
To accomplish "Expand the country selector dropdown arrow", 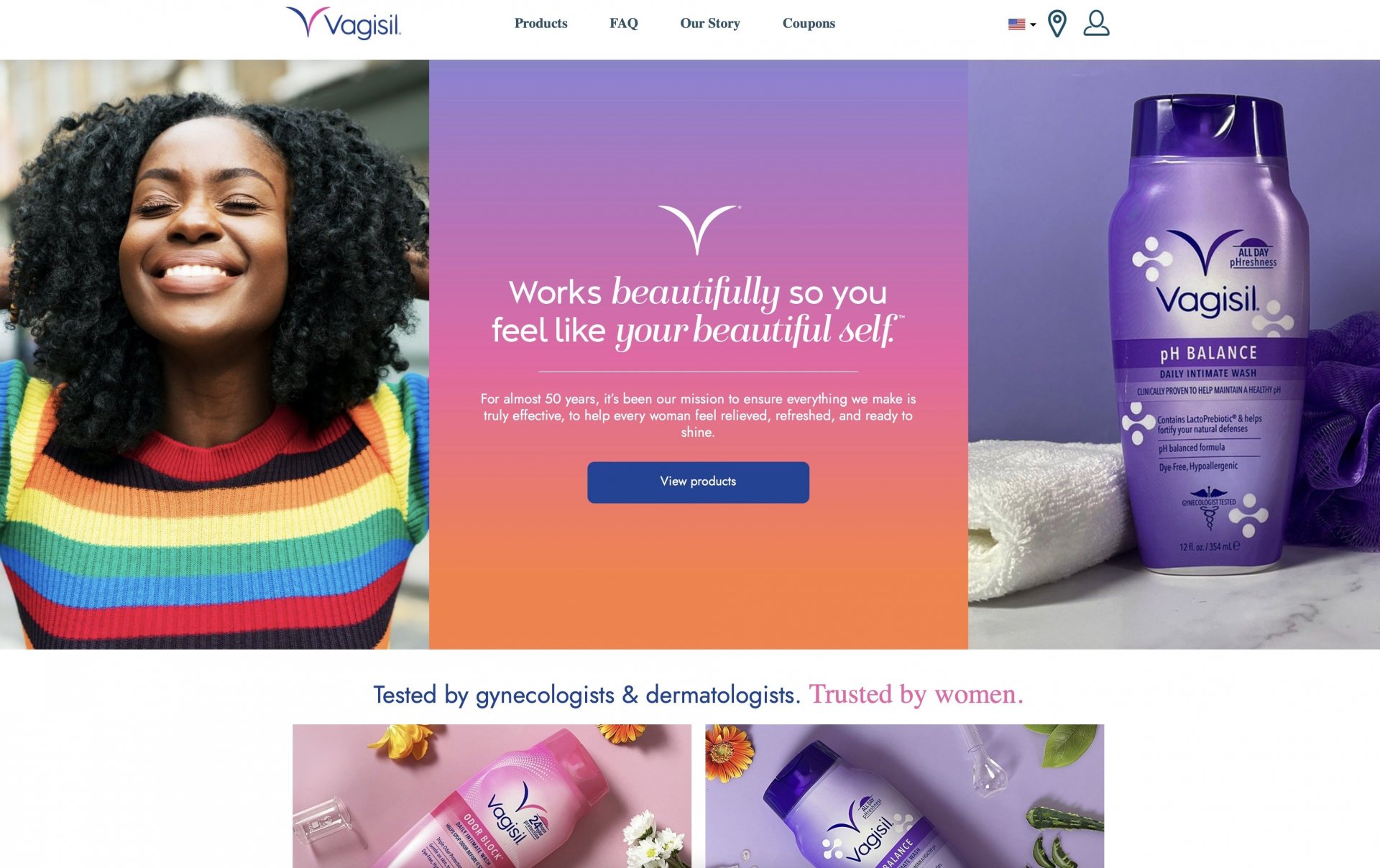I will click(1033, 25).
